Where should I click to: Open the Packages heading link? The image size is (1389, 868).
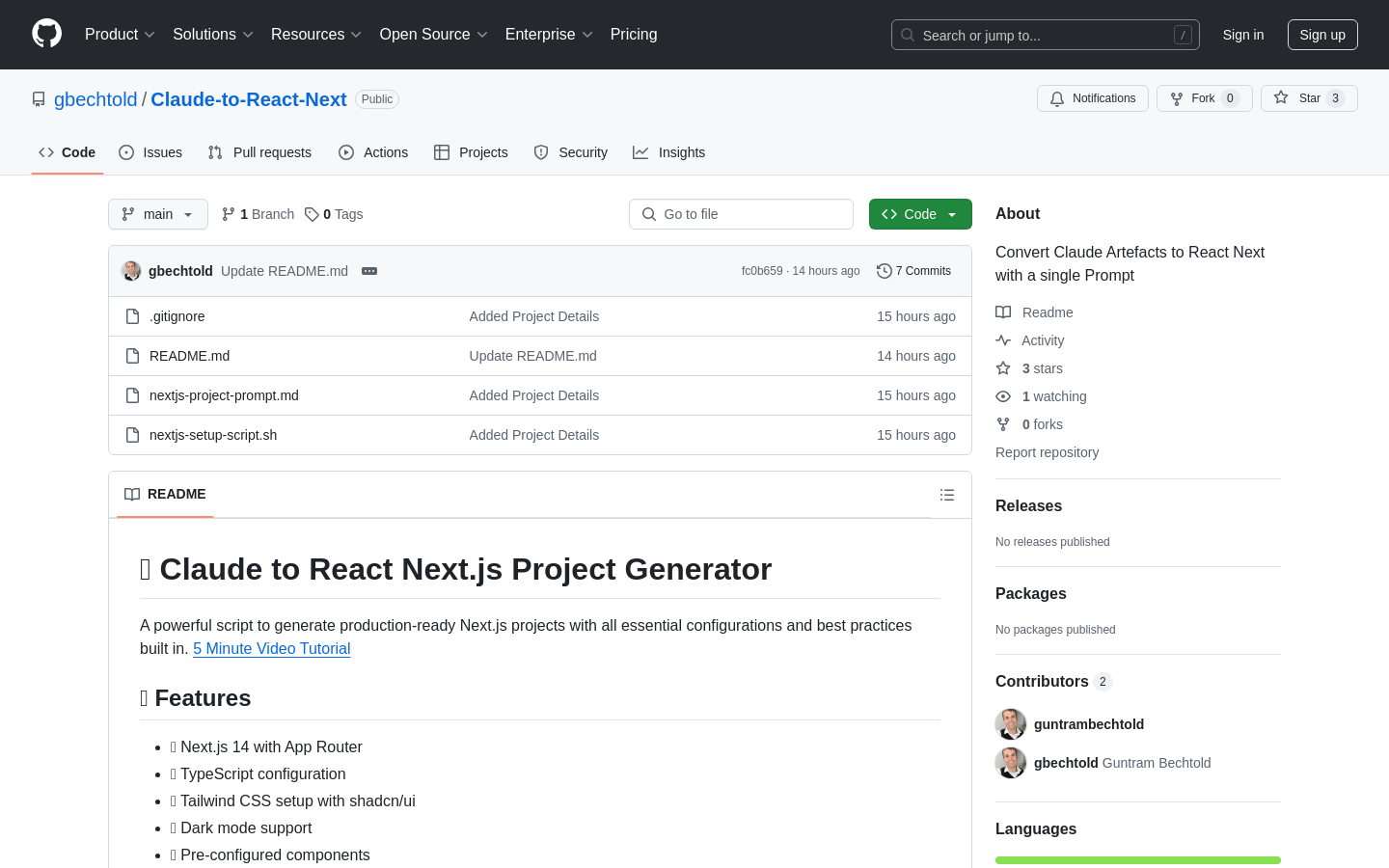pos(1030,594)
